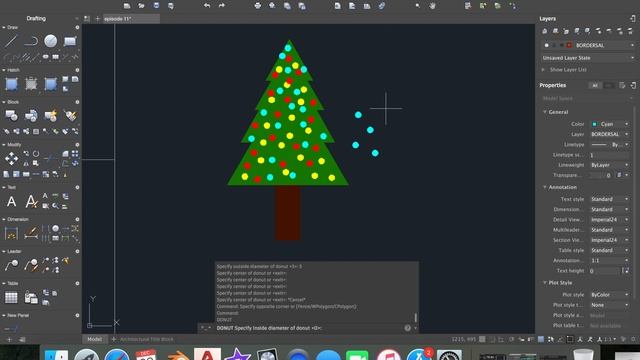Click the Undo arrow in top toolbar
Screen dimensions: 640x360
tap(207, 6)
